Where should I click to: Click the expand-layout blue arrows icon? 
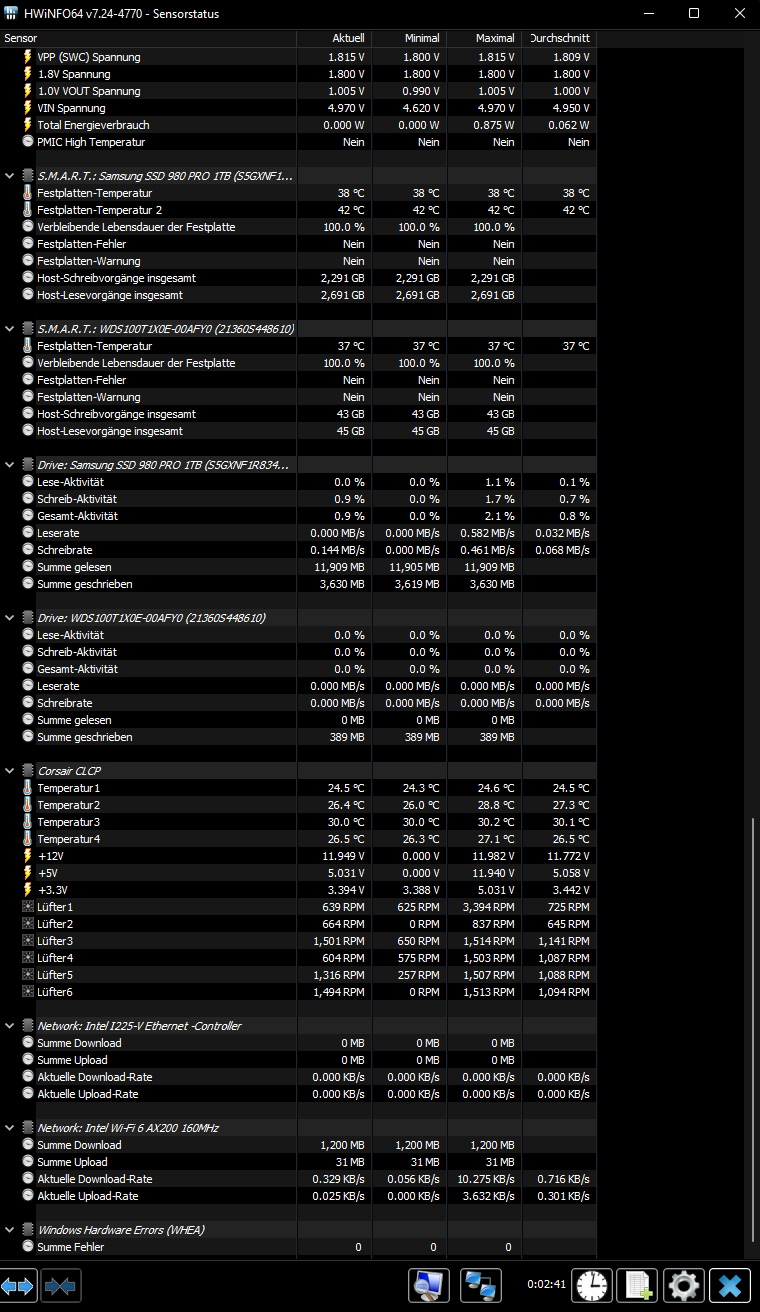tap(18, 1285)
